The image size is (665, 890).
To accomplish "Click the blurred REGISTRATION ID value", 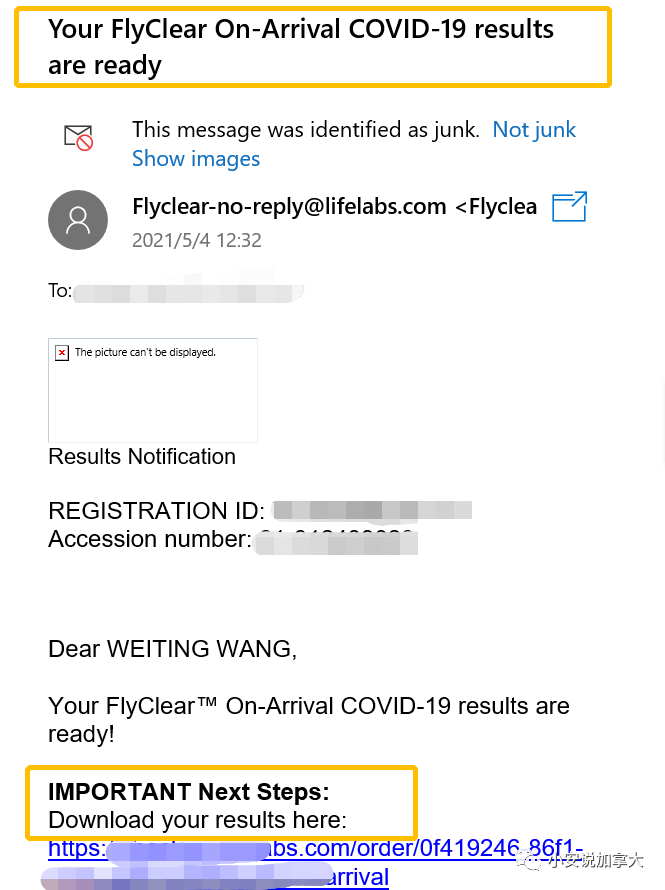I will (372, 510).
